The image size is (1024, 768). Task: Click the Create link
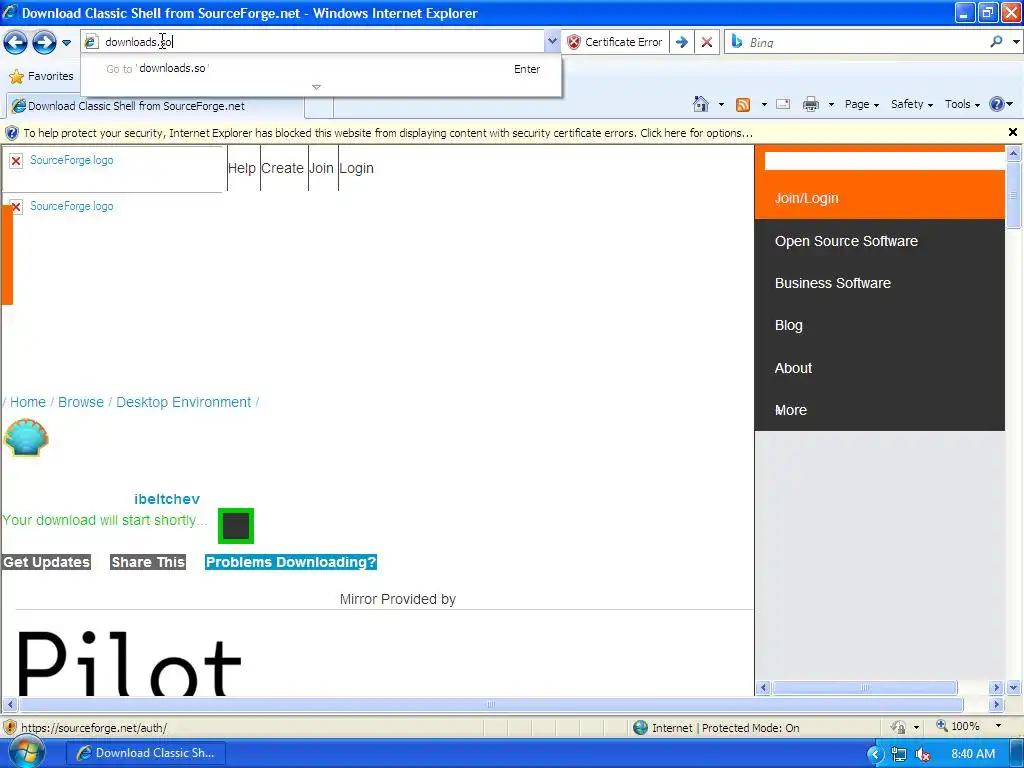point(282,168)
